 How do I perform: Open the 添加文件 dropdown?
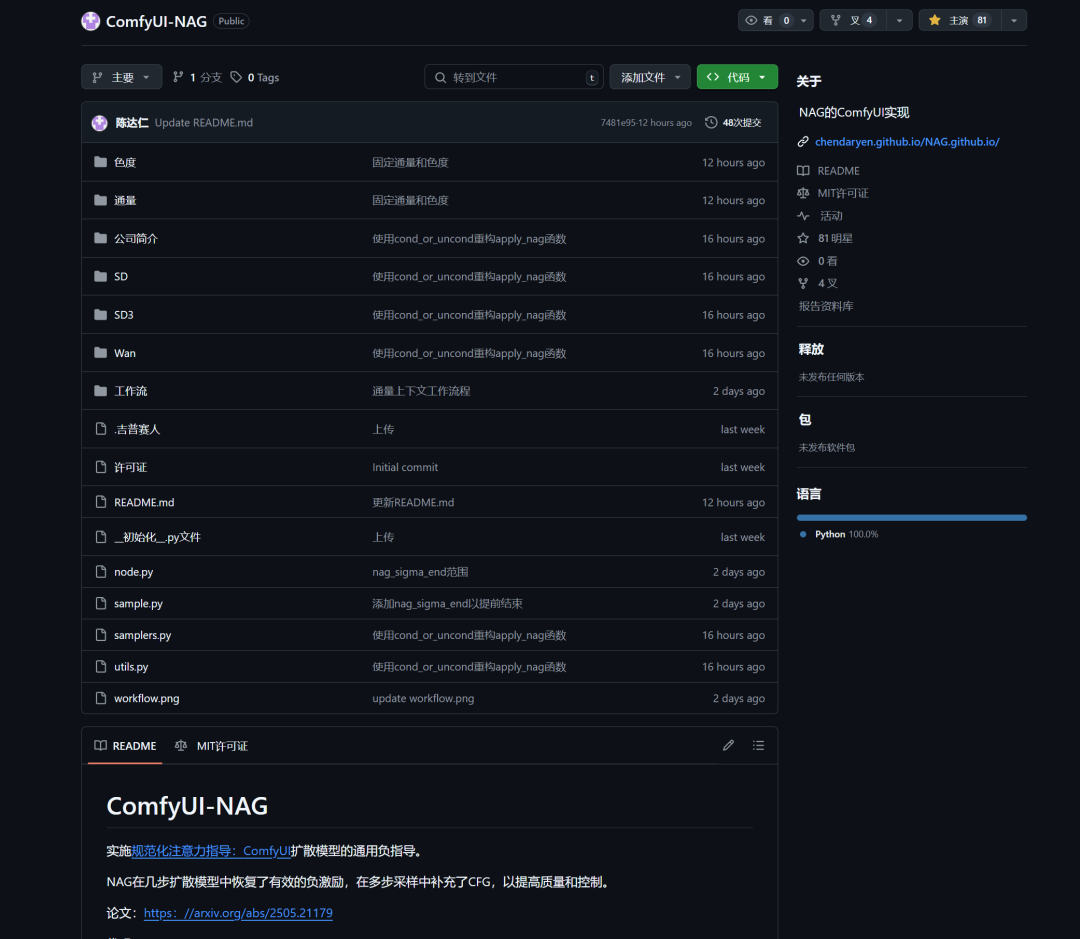(x=650, y=77)
